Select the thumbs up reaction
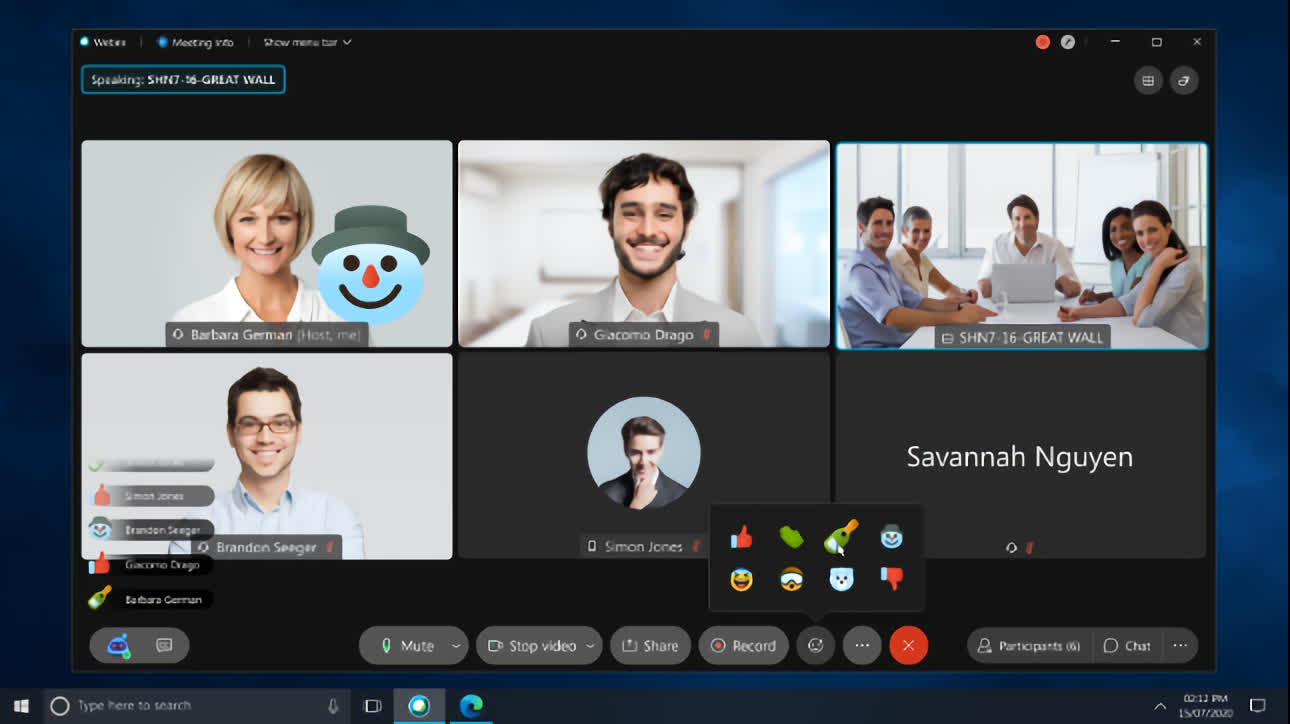Screen dimensions: 1290x724 click(741, 538)
